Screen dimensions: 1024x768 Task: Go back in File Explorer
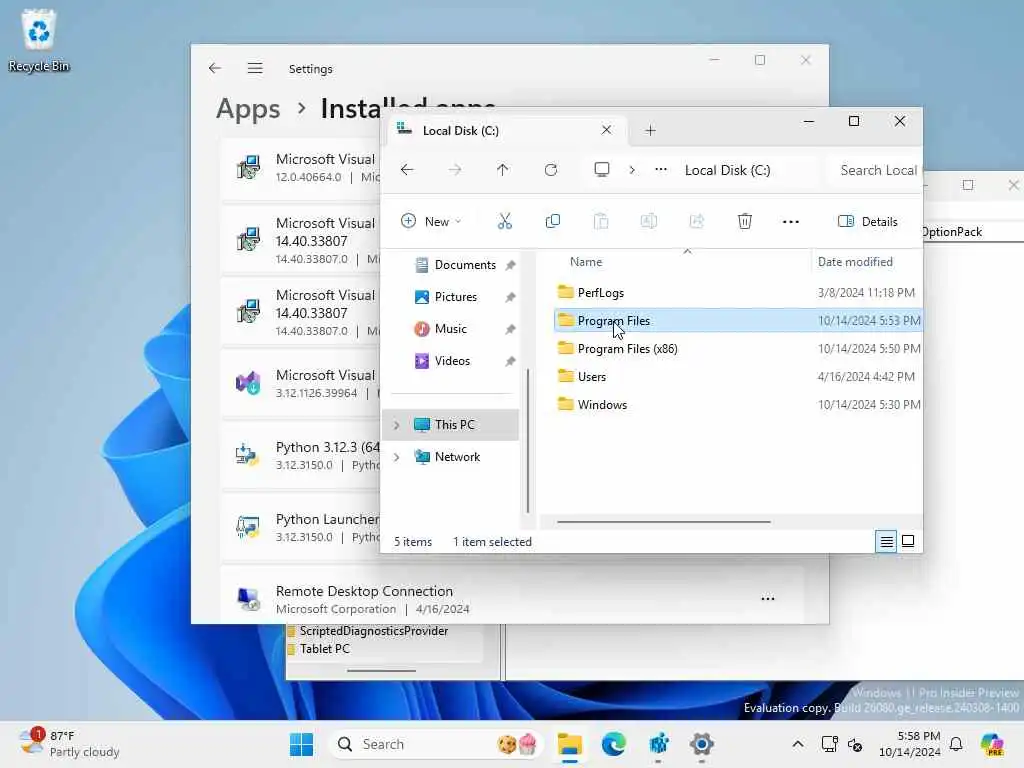(x=407, y=170)
